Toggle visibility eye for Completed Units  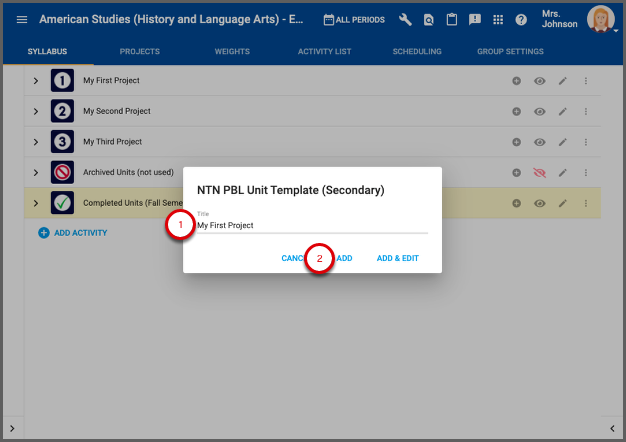coord(540,203)
